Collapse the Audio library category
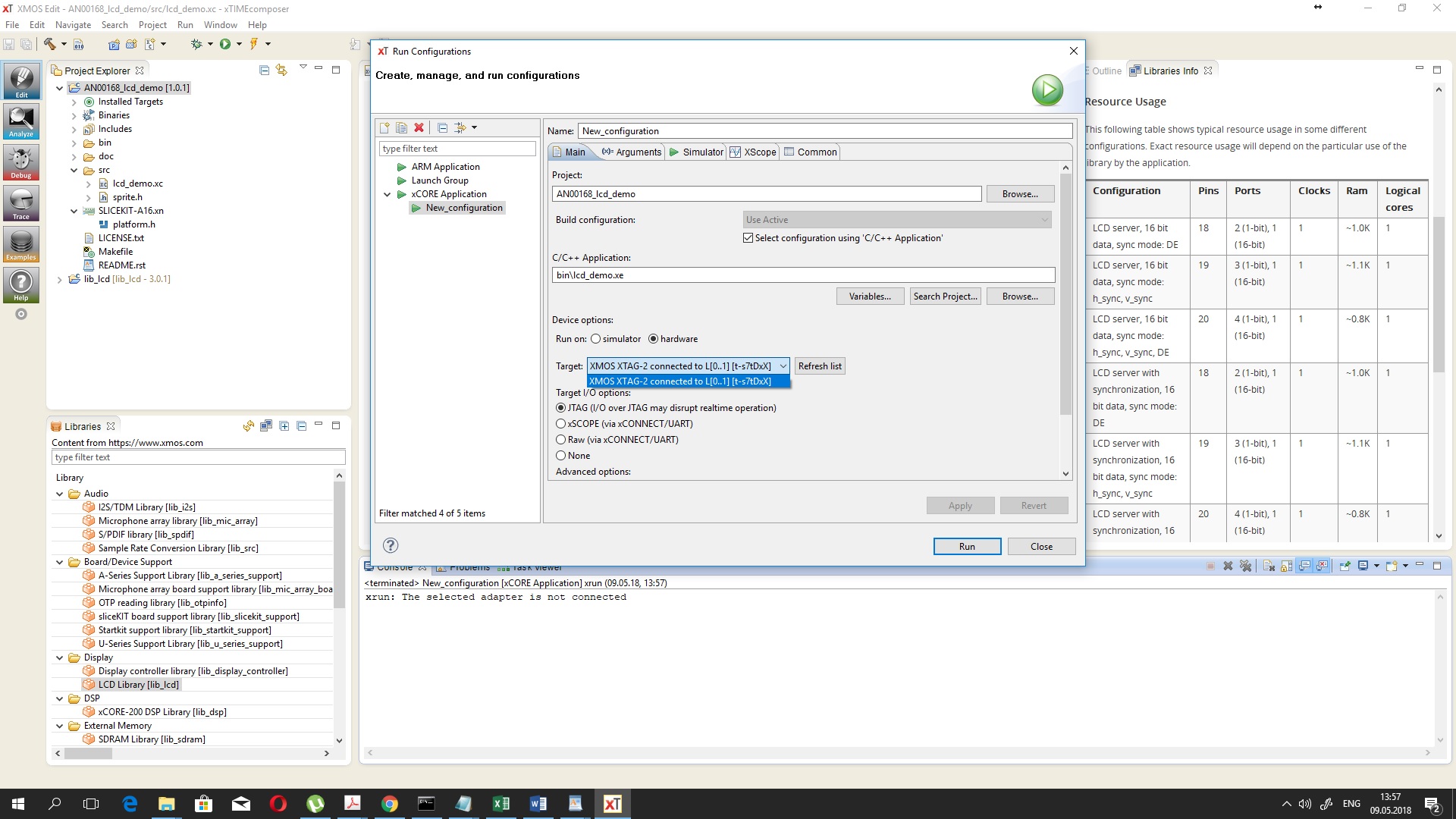This screenshot has width=1456, height=819. coord(60,494)
